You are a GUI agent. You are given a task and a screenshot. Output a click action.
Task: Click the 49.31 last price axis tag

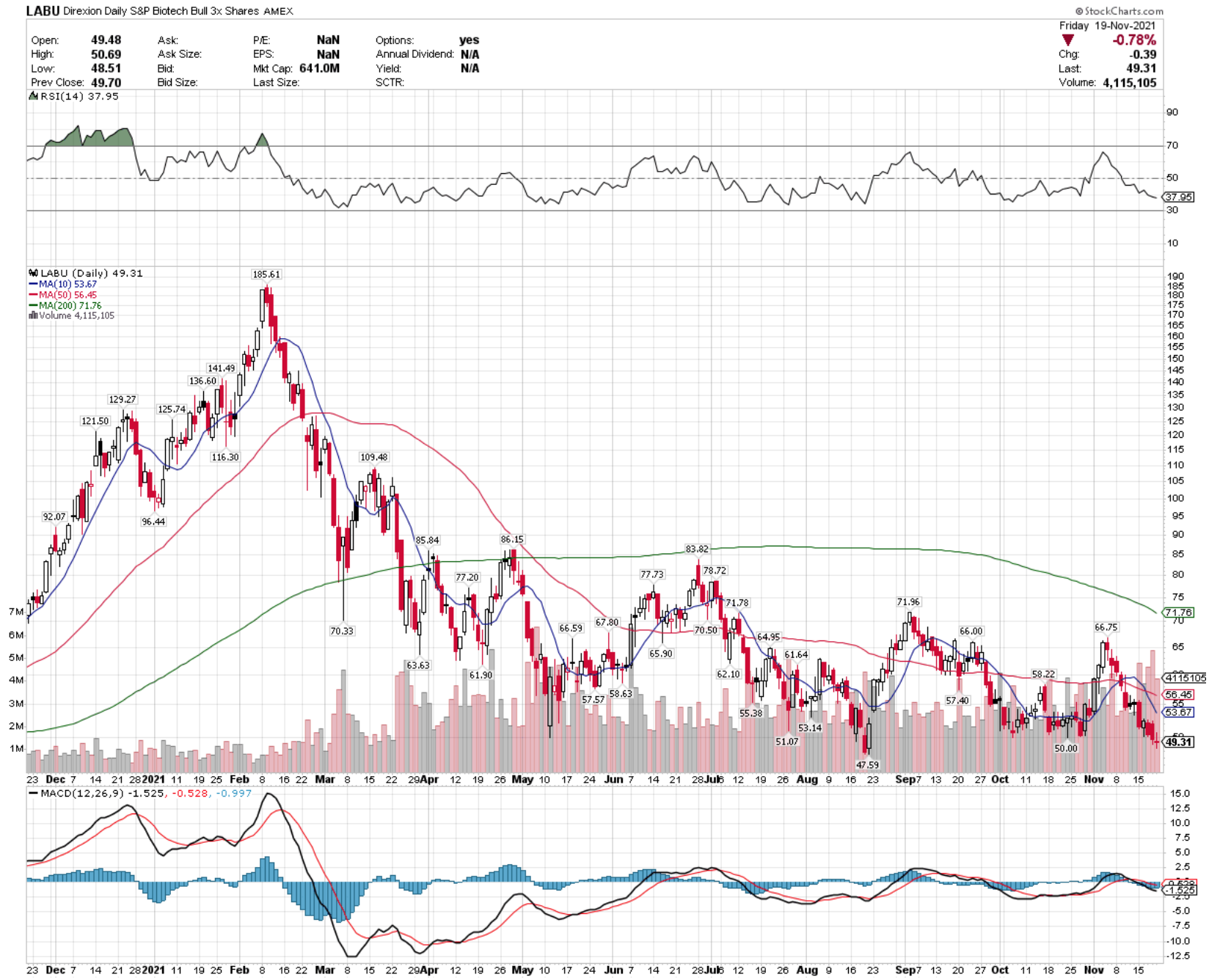[x=1180, y=742]
